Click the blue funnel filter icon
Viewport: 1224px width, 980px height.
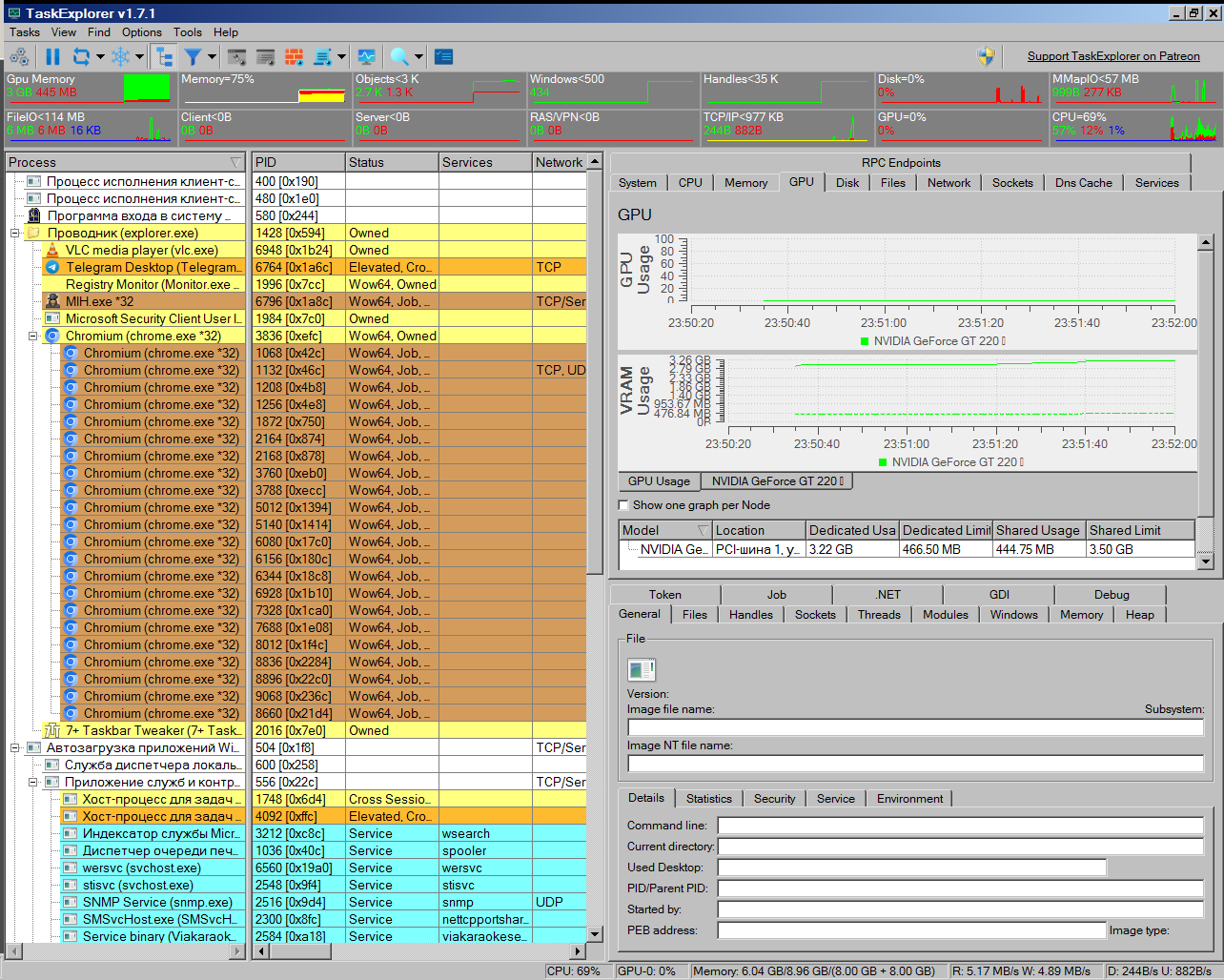(x=194, y=57)
